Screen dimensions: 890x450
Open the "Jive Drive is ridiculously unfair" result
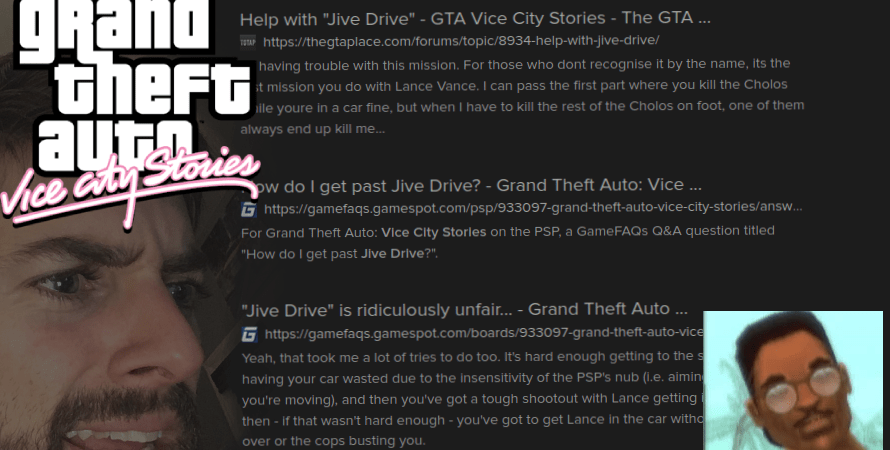(x=464, y=310)
